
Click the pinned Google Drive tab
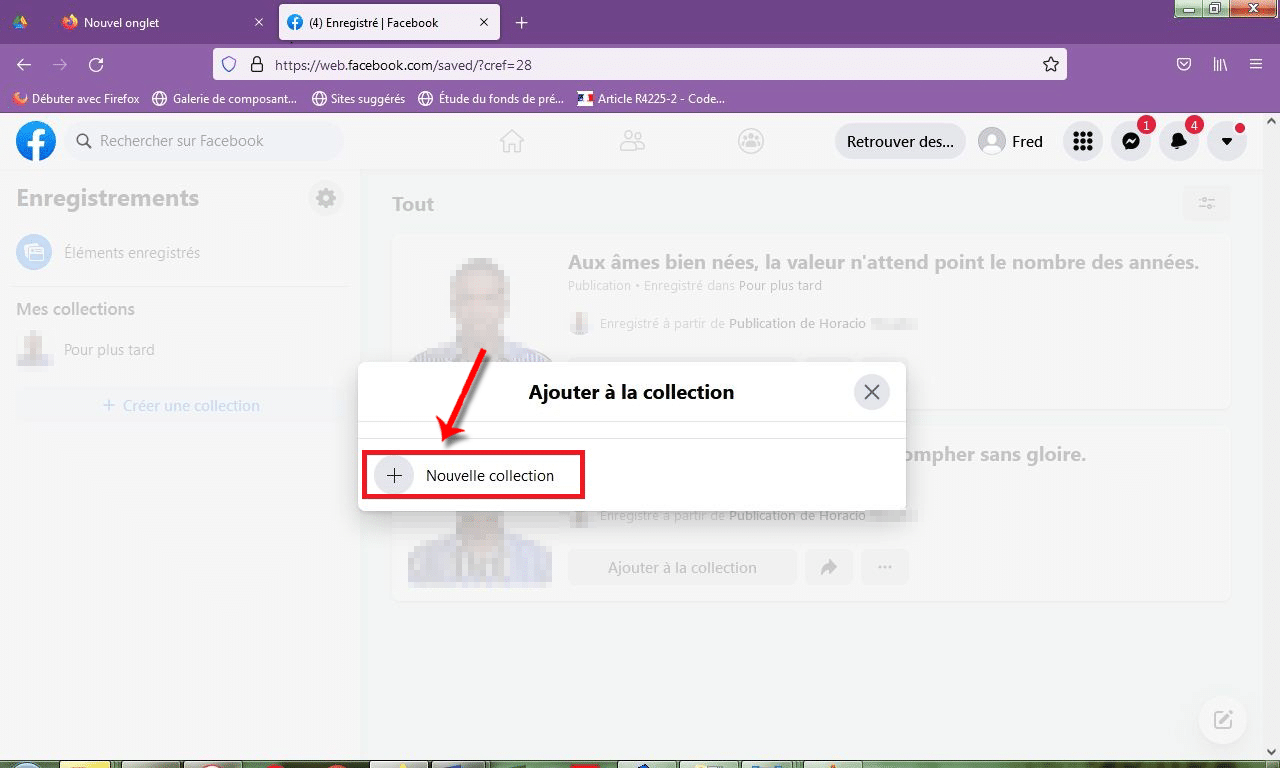pos(21,22)
